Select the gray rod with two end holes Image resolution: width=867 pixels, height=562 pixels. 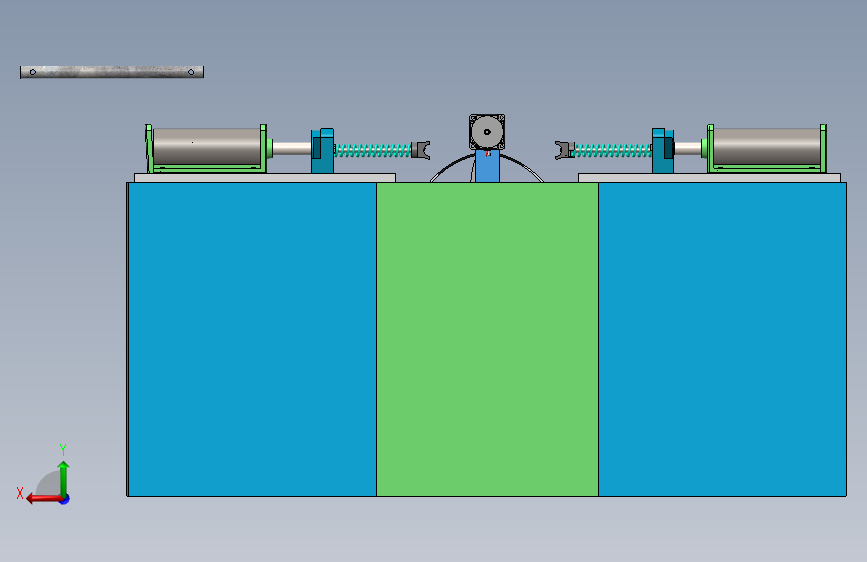tap(112, 72)
